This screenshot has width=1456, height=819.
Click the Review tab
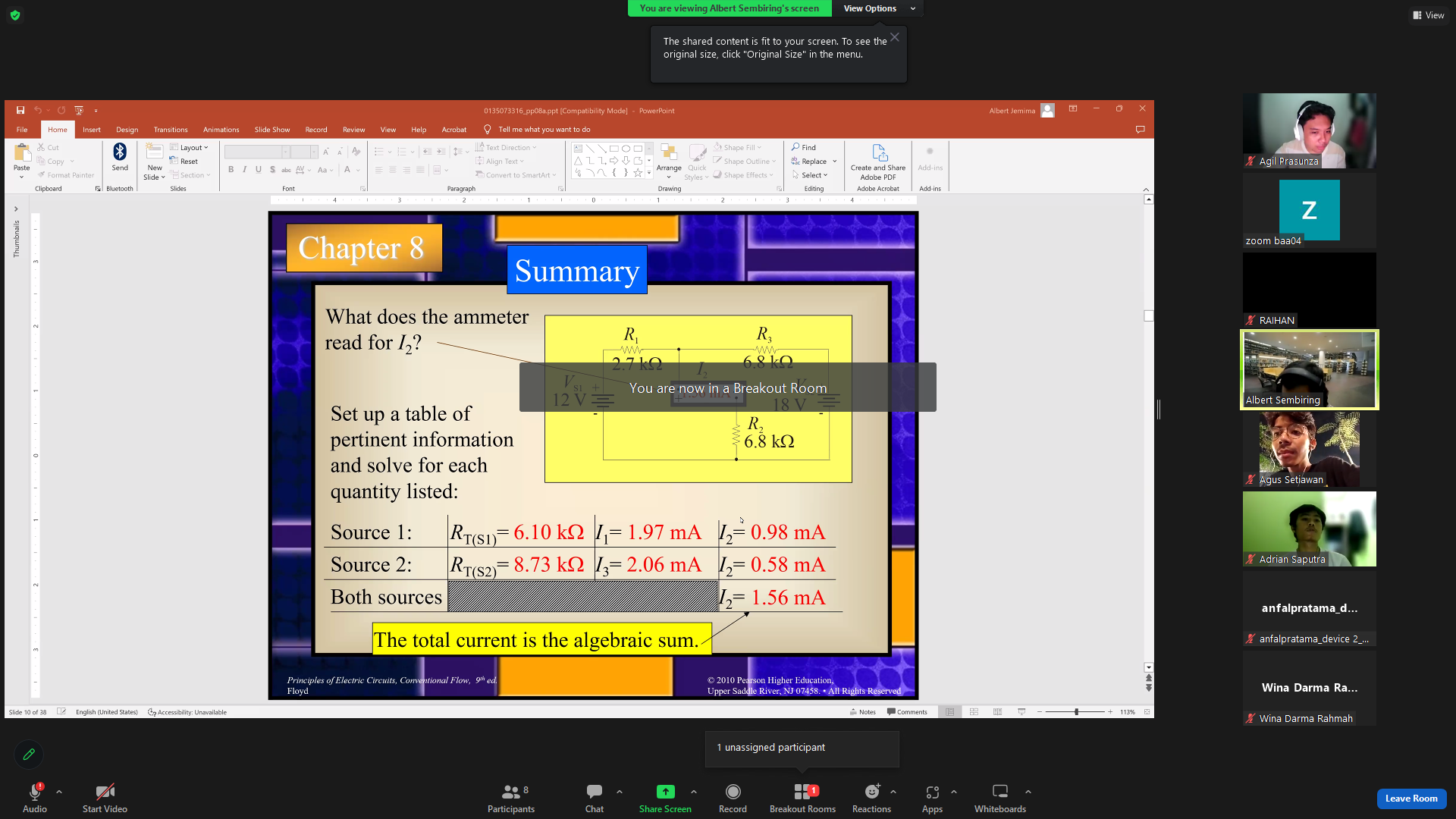pos(354,130)
